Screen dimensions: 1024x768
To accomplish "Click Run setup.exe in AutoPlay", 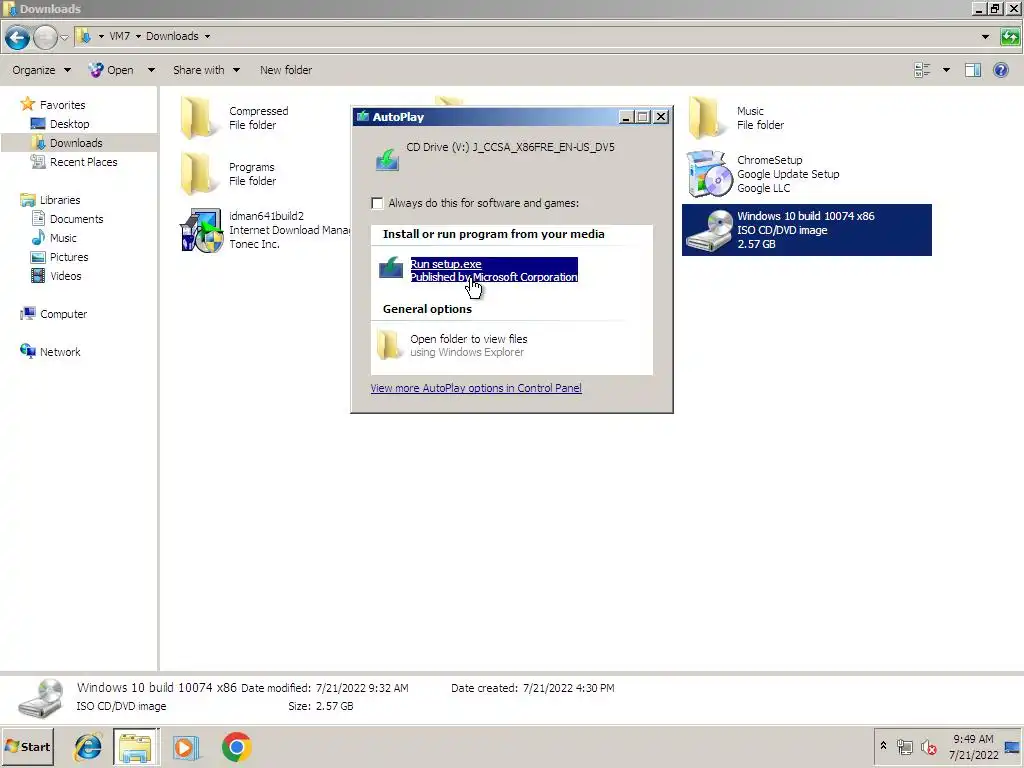I will coord(494,270).
